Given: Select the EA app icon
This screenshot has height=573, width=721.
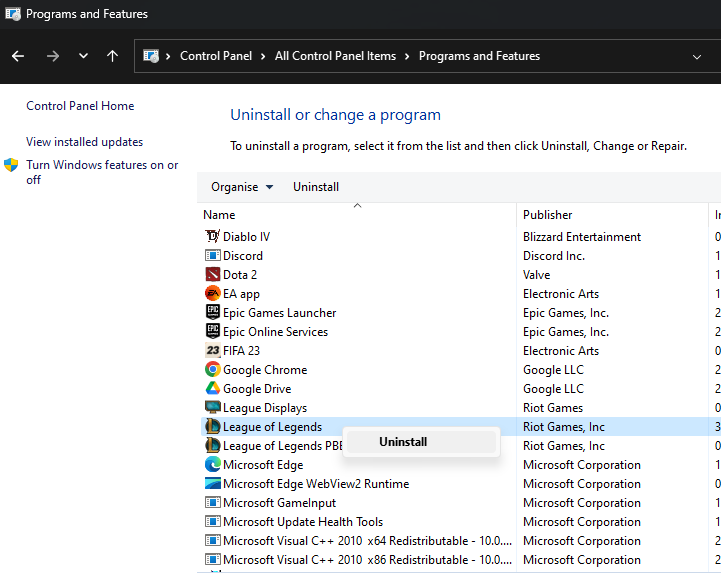Looking at the screenshot, I should click(212, 294).
